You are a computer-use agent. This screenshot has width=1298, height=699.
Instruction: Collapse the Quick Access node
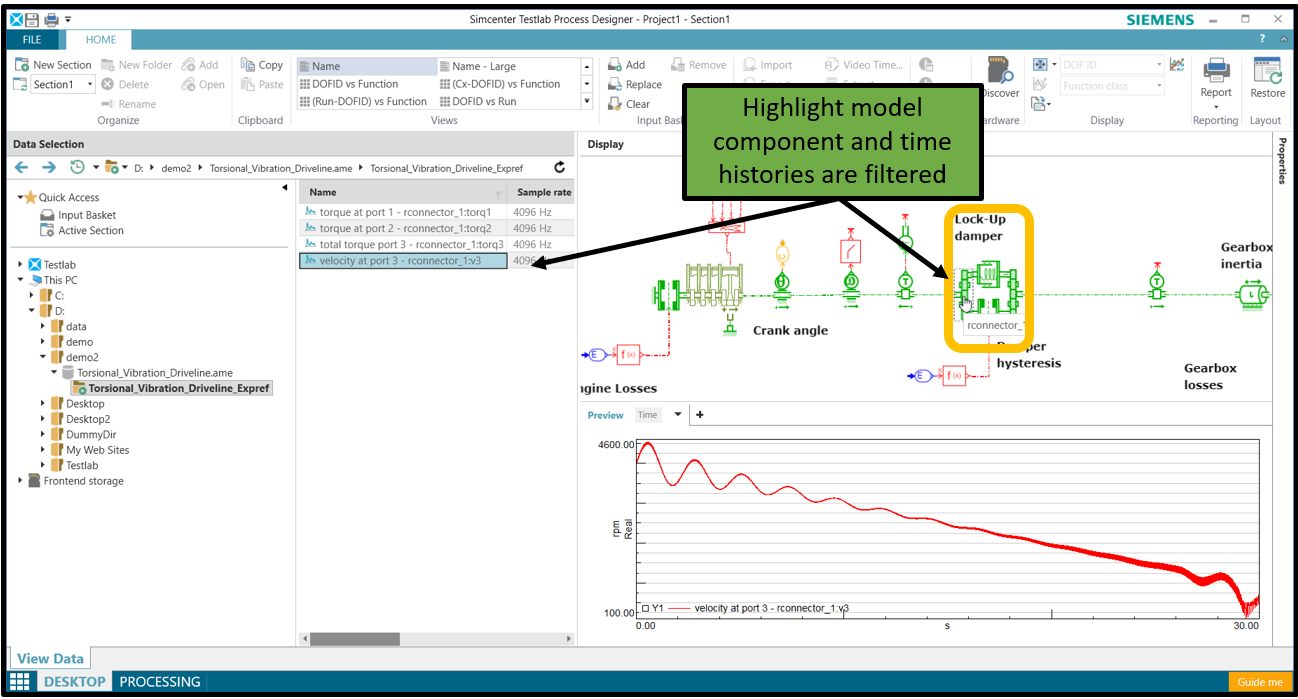click(x=20, y=197)
